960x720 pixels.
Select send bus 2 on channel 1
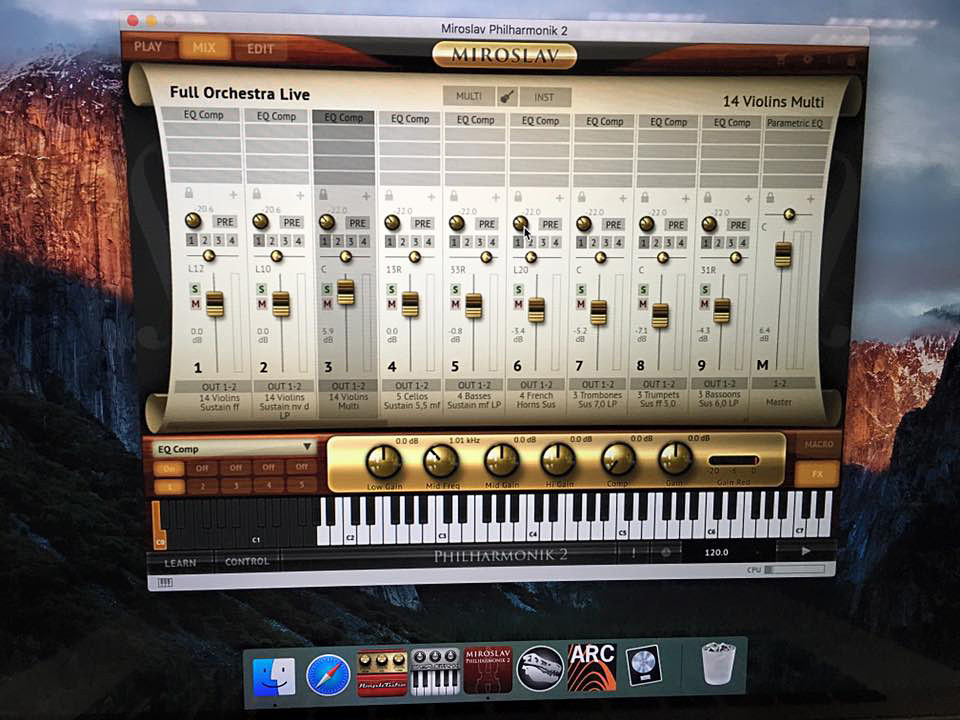[205, 240]
